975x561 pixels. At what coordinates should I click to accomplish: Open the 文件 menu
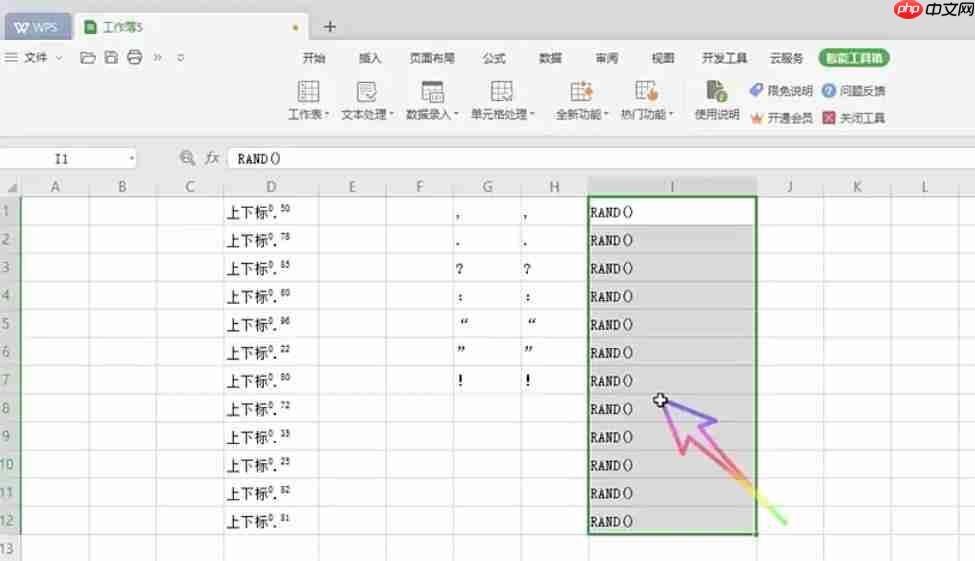click(35, 58)
